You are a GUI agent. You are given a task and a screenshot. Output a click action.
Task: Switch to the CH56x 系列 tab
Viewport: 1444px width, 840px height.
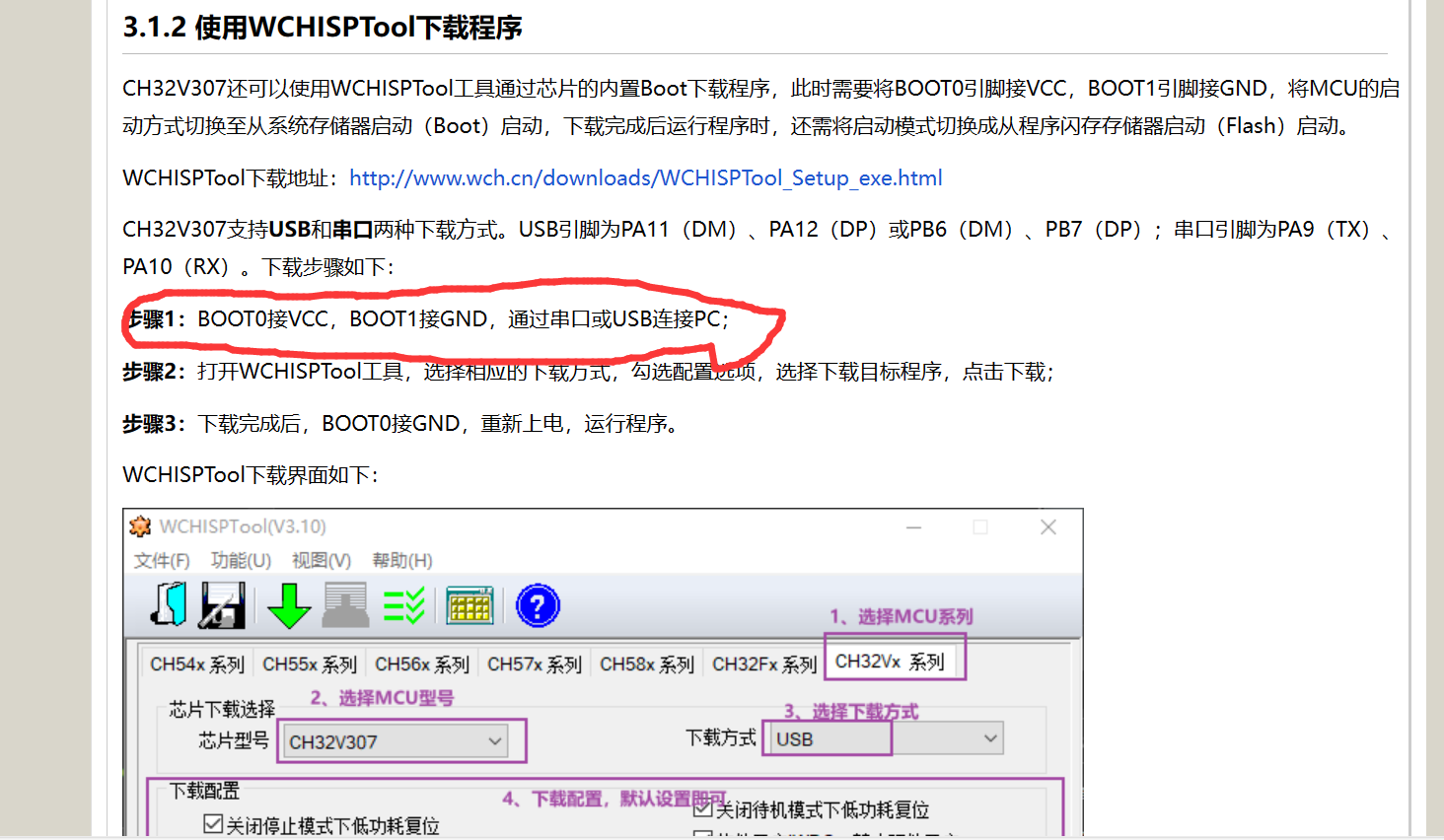coord(421,665)
